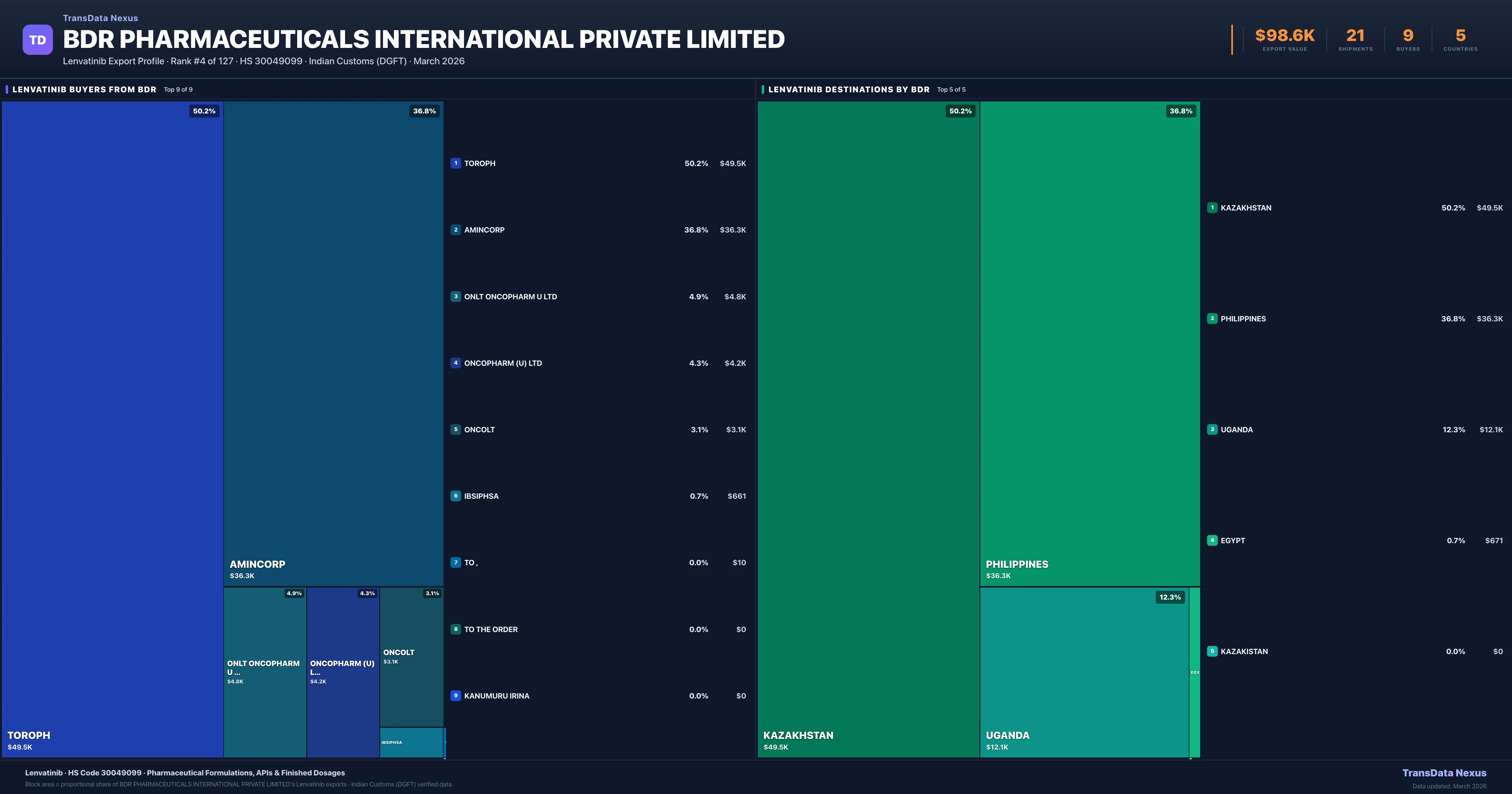Click the purple TD logo icon

tap(37, 40)
